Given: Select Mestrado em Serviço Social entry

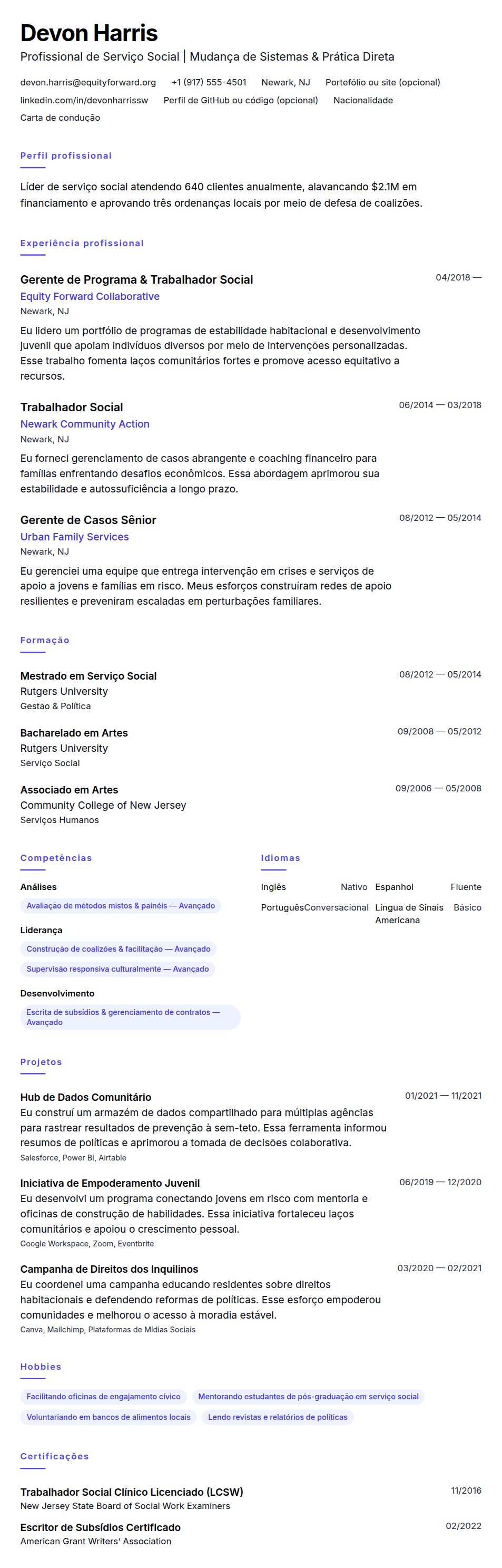Looking at the screenshot, I should click(89, 675).
